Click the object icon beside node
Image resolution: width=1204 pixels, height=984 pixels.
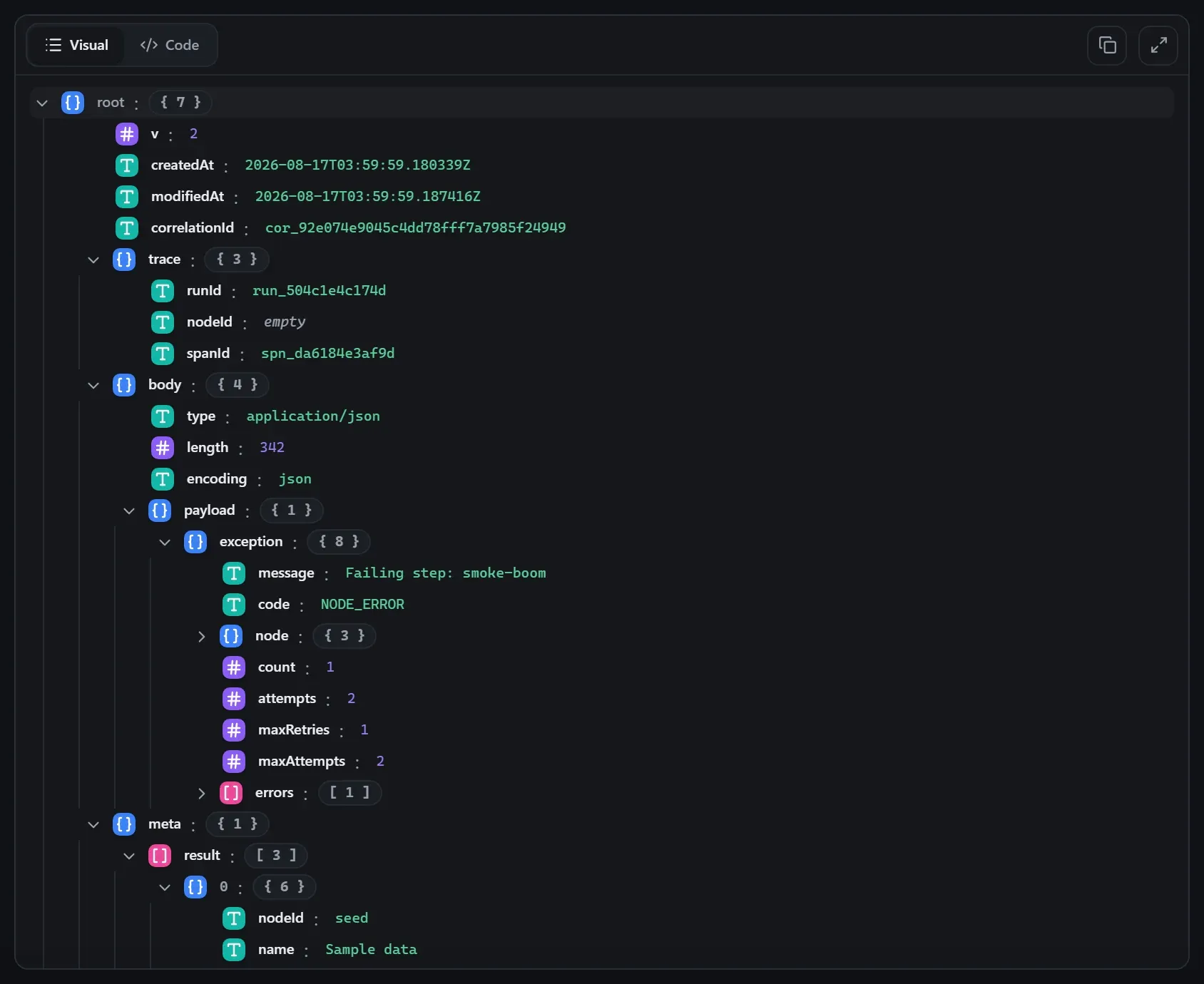pyautogui.click(x=231, y=636)
